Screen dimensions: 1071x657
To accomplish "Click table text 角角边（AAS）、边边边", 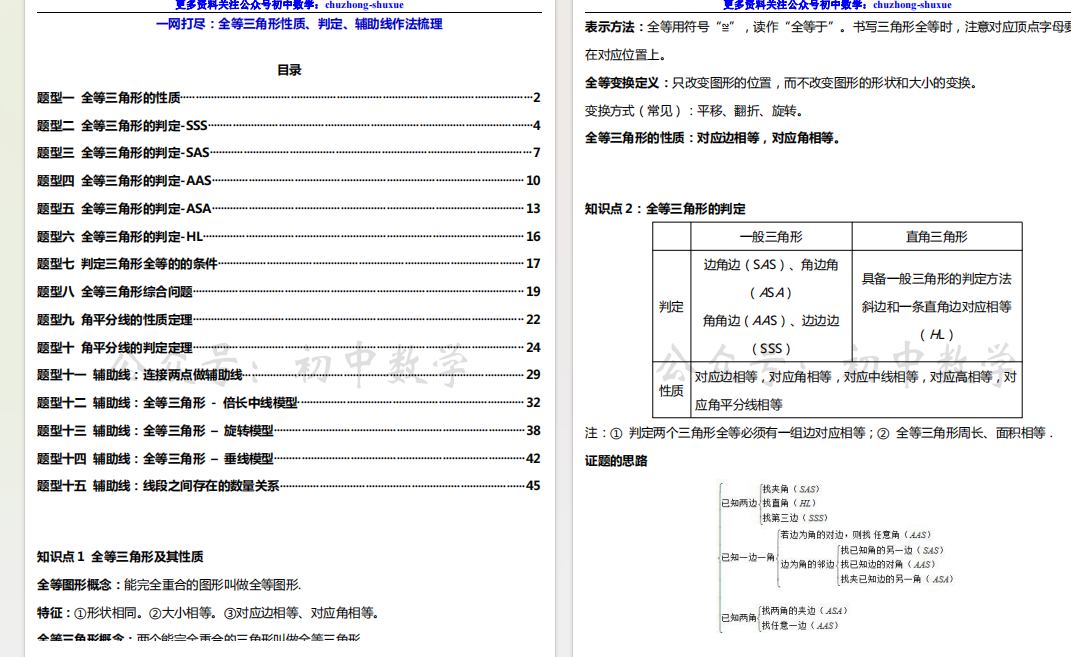I will [x=771, y=321].
